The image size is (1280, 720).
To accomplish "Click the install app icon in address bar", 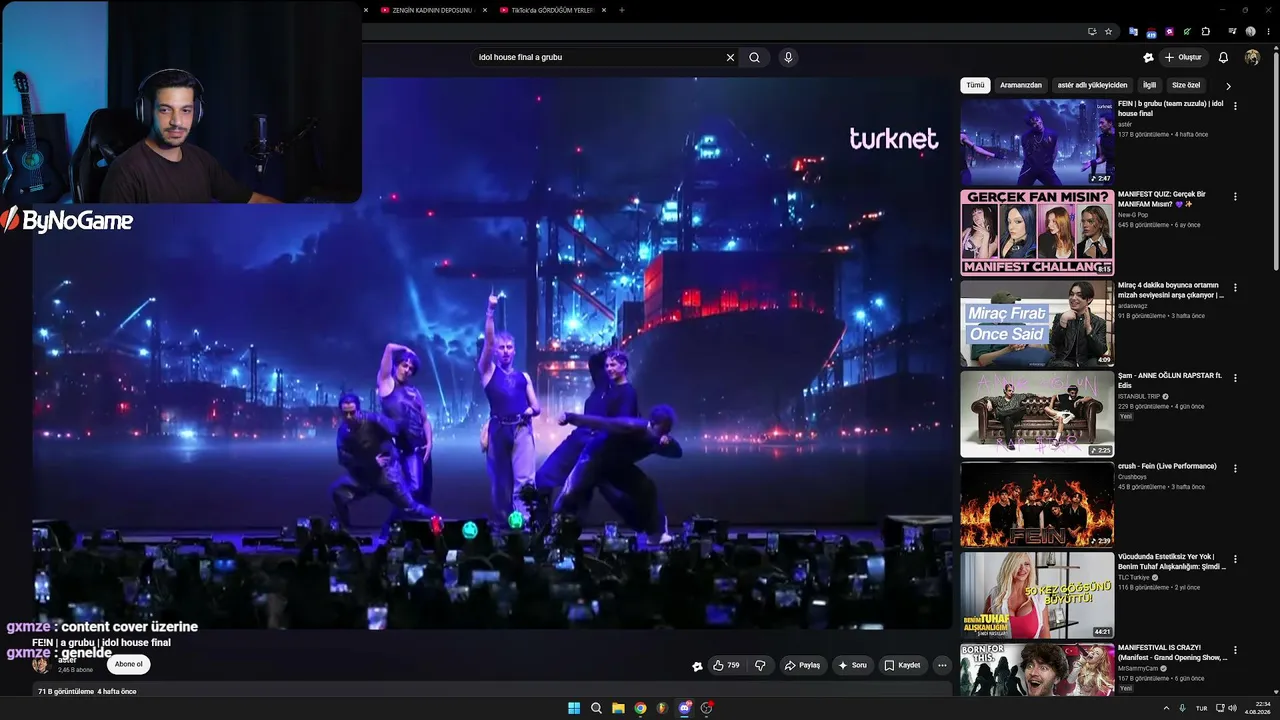I will [x=1092, y=31].
